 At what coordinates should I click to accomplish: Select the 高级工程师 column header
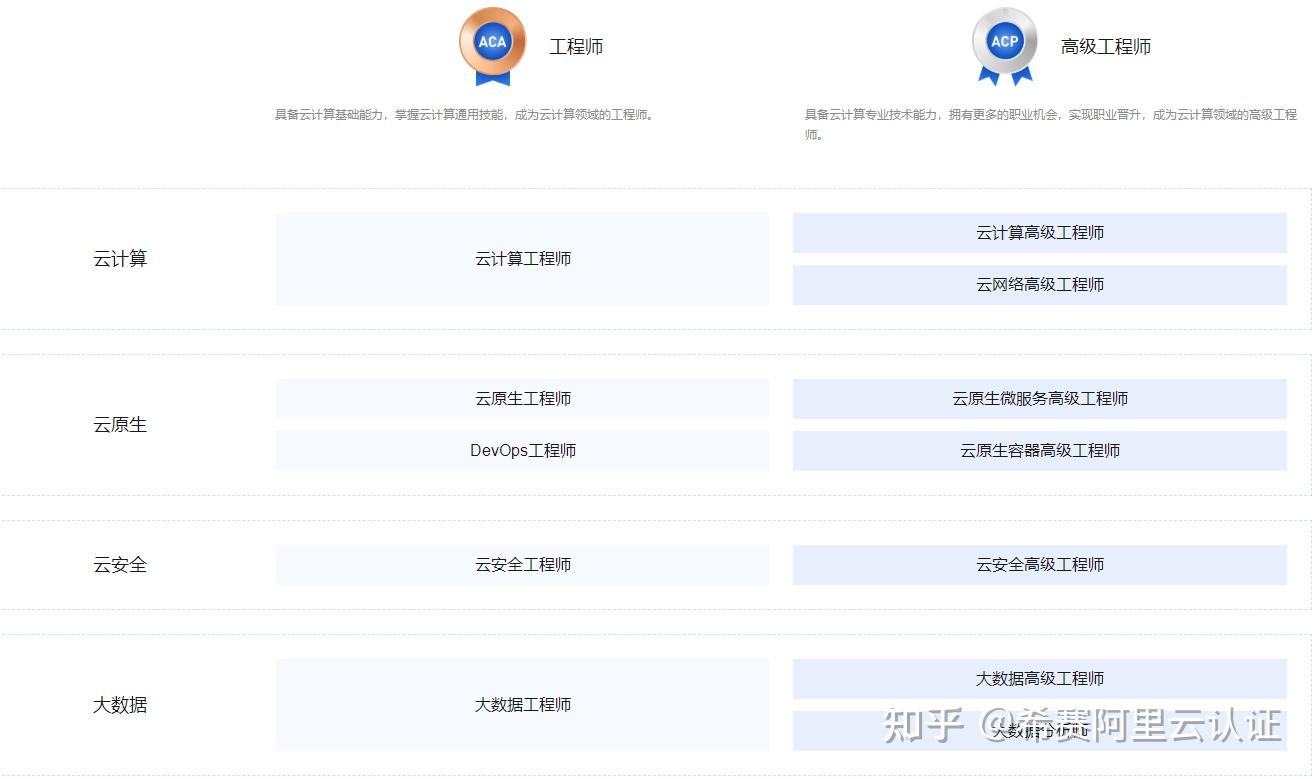coord(1106,46)
